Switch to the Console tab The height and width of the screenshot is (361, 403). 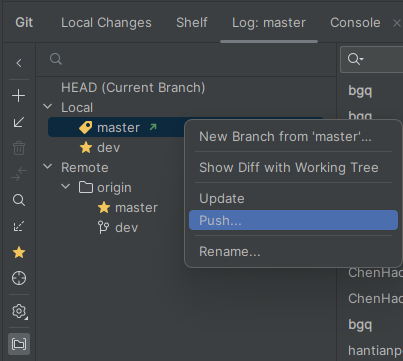(355, 23)
